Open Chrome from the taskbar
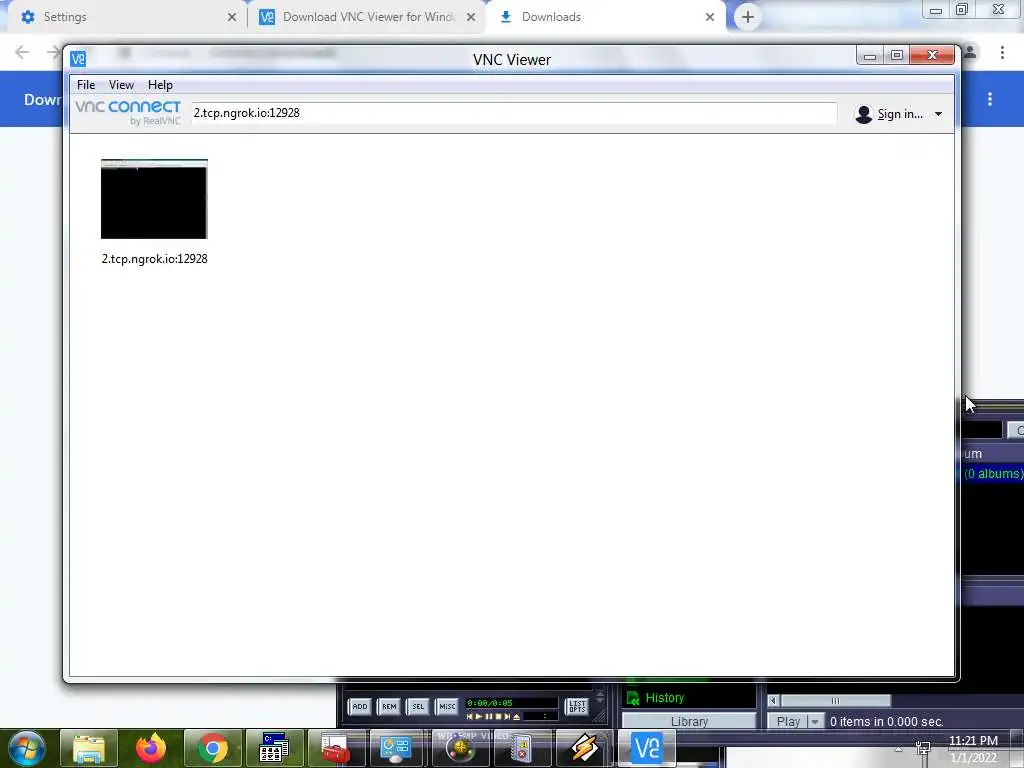This screenshot has width=1024, height=768. click(213, 748)
